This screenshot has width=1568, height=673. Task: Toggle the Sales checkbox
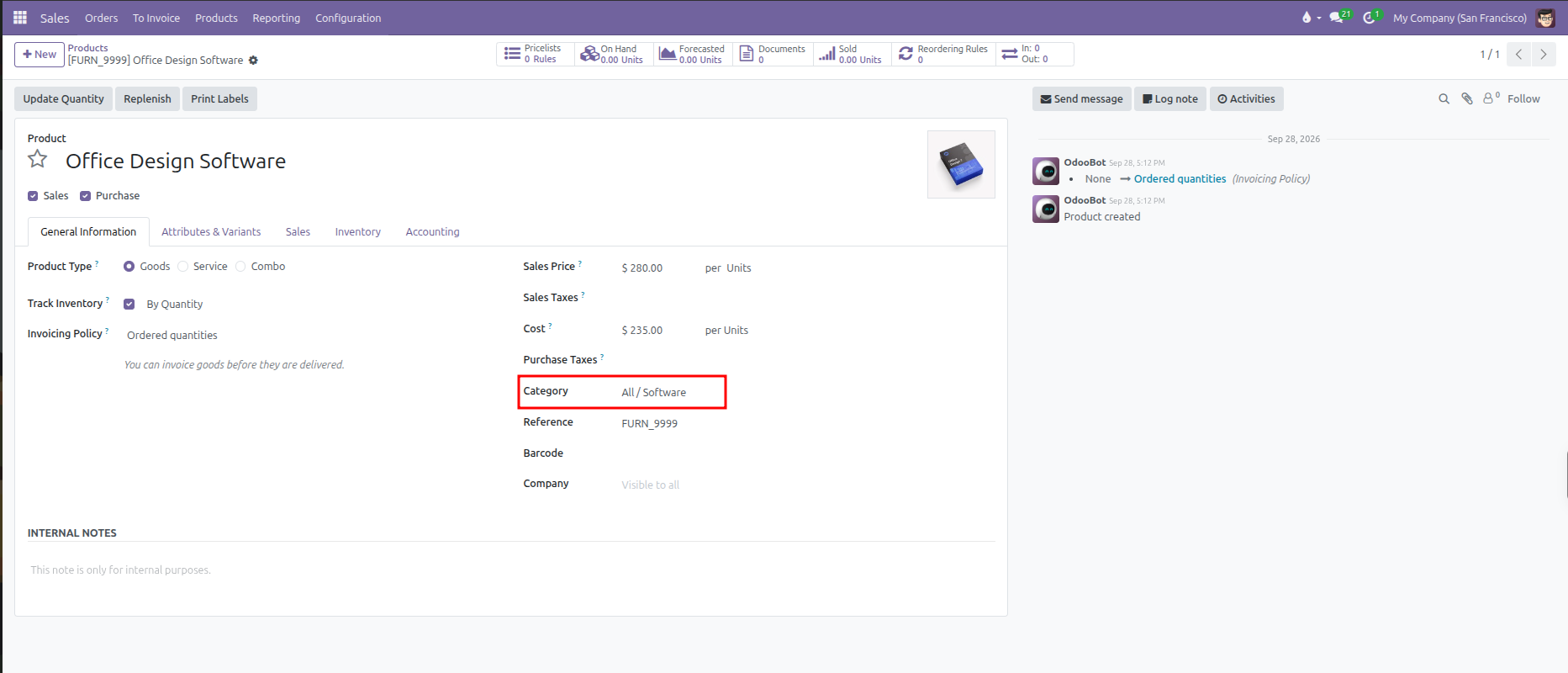click(33, 196)
